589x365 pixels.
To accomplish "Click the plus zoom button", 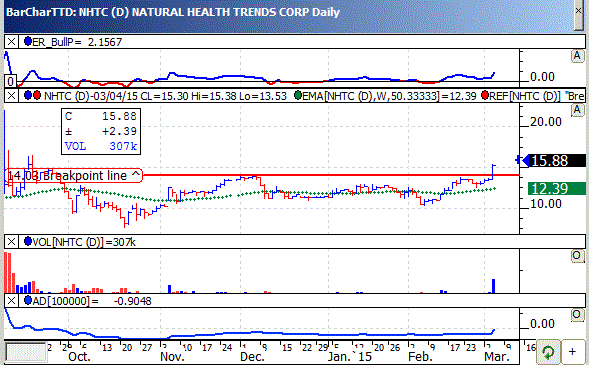I will click(x=572, y=352).
